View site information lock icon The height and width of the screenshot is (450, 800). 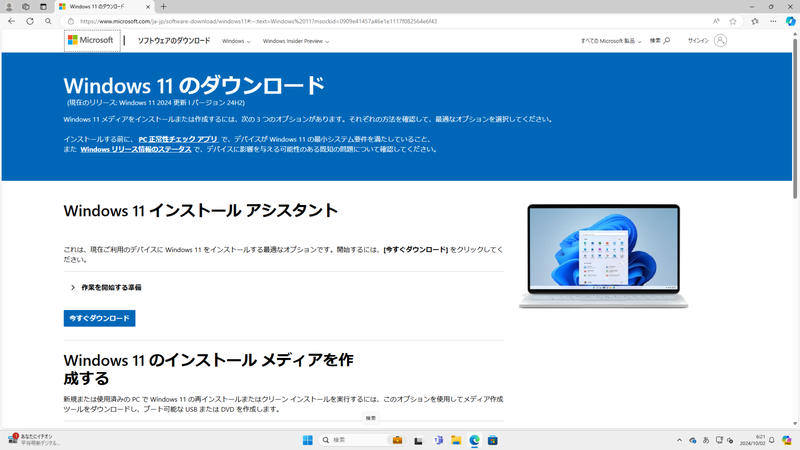tap(71, 21)
